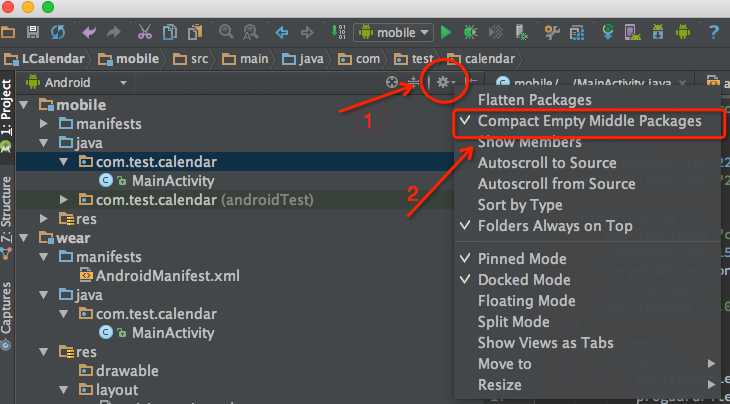730x404 pixels.
Task: Click the gear settings icon in Project panel
Action: click(x=445, y=82)
